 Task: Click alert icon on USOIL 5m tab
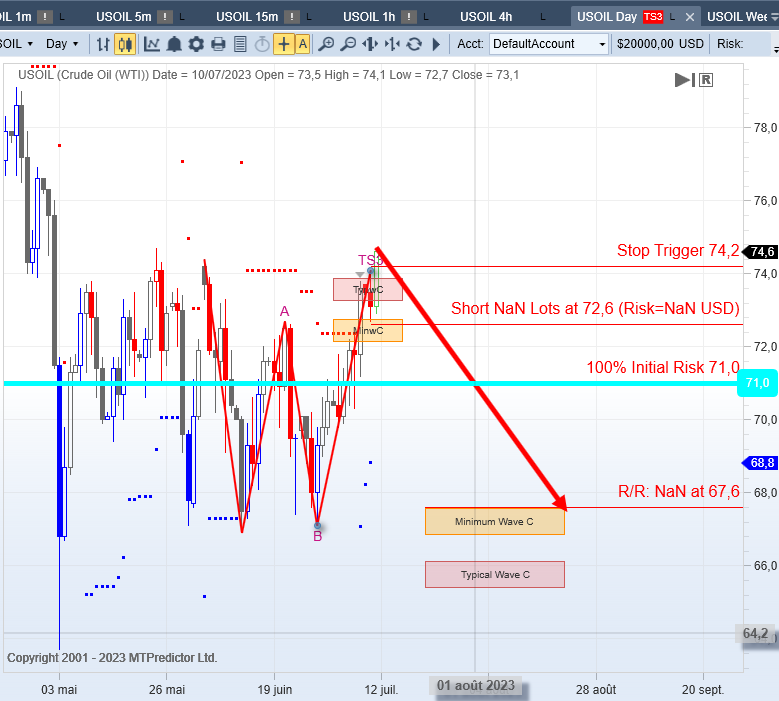point(164,17)
